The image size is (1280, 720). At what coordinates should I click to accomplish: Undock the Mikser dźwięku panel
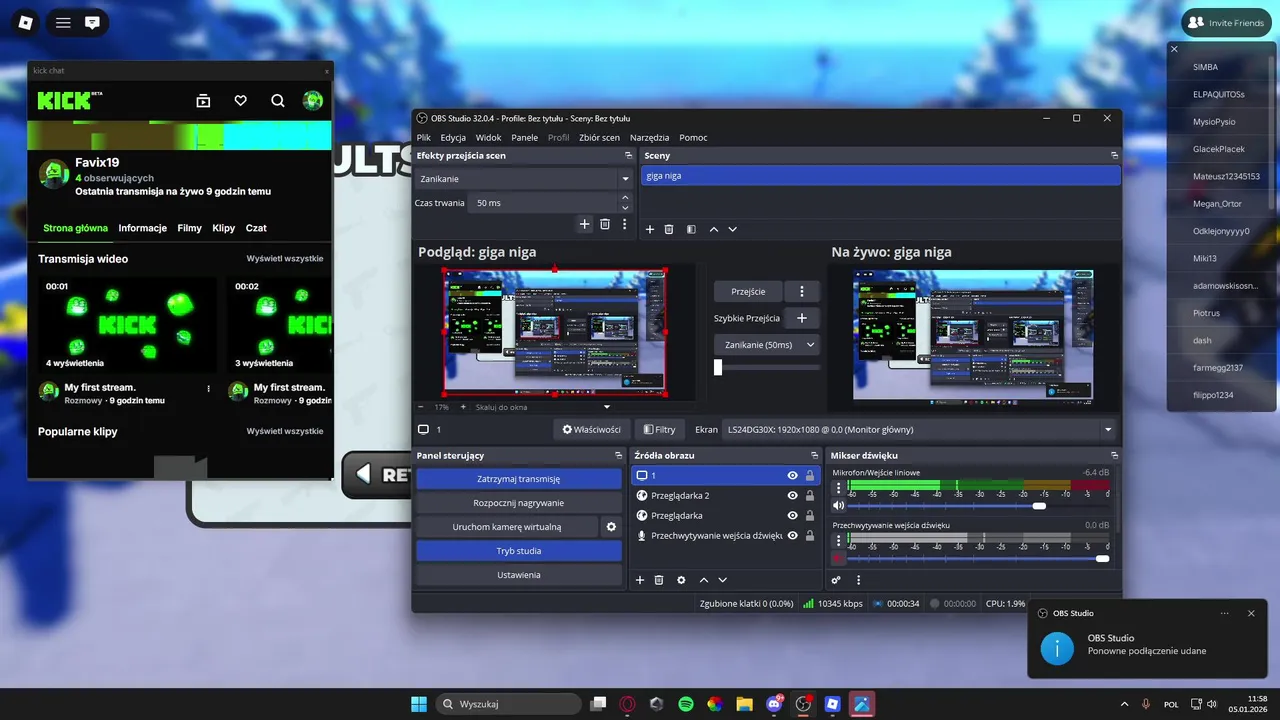[x=1114, y=455]
